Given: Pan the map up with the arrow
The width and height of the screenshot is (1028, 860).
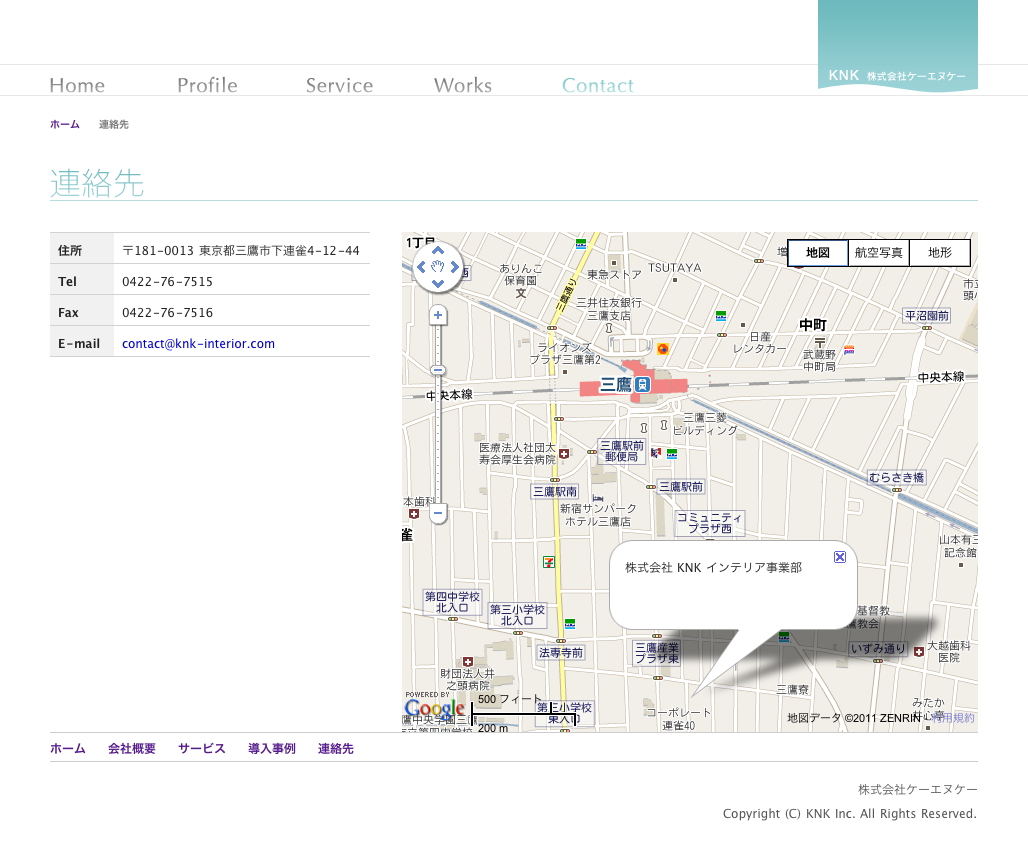Looking at the screenshot, I should [x=437, y=250].
